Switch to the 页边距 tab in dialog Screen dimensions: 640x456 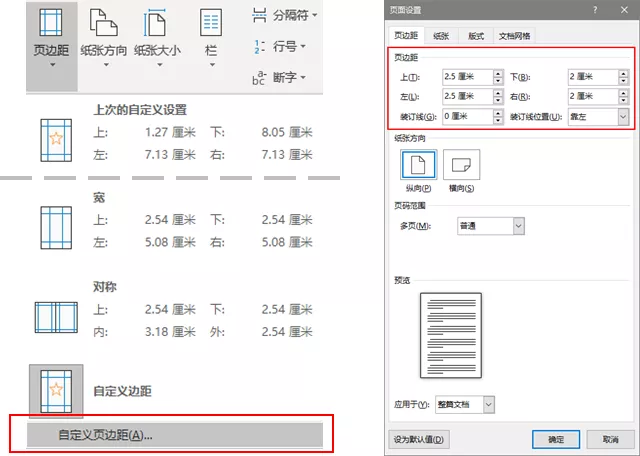pyautogui.click(x=406, y=36)
